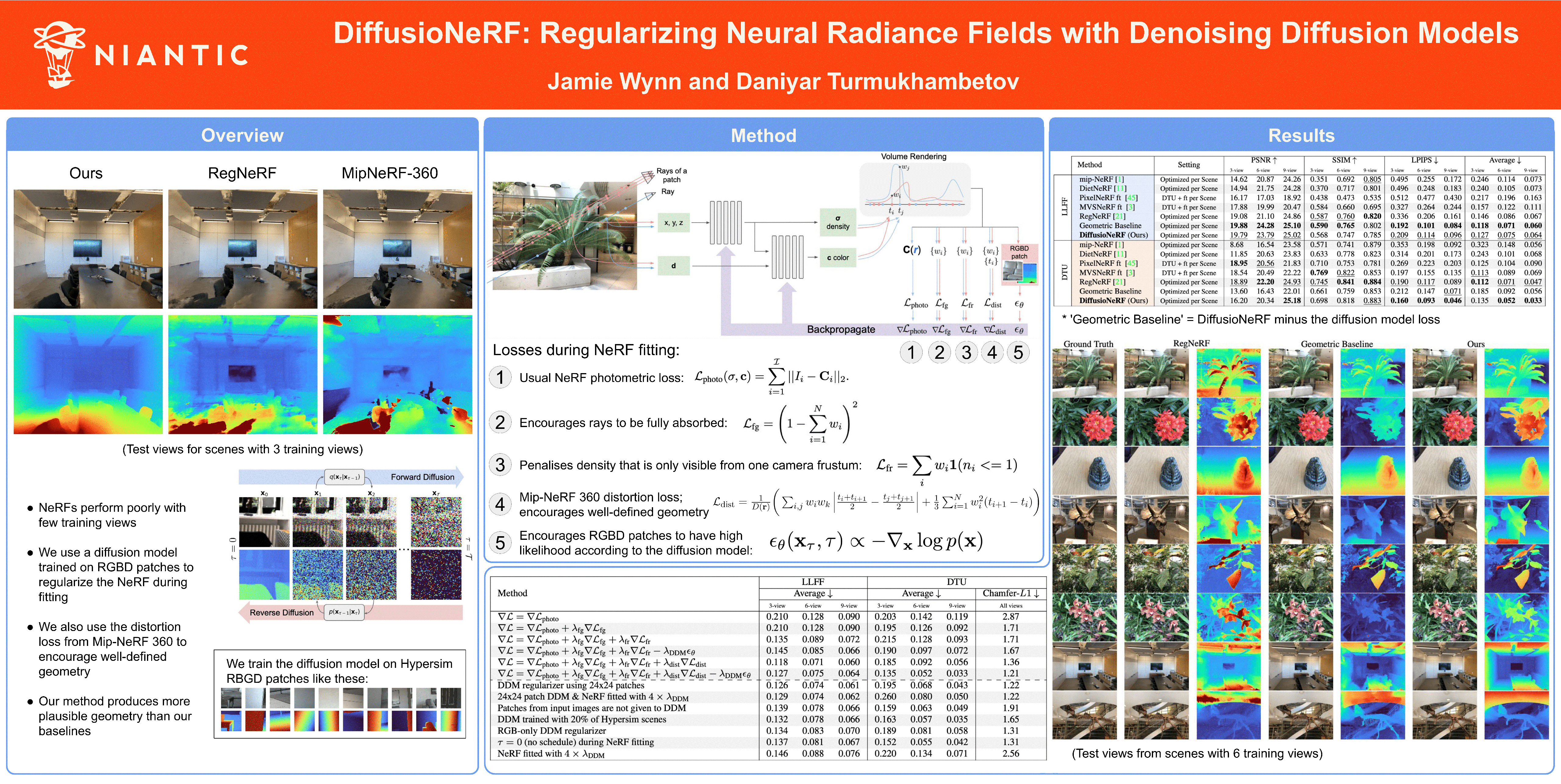Click the RegNeRF conference room photo
This screenshot has height=784, width=1561.
click(x=242, y=249)
